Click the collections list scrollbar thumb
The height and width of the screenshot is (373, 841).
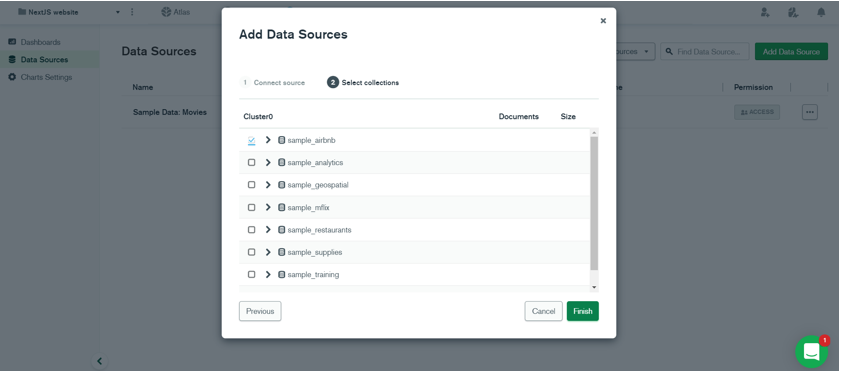tap(594, 203)
